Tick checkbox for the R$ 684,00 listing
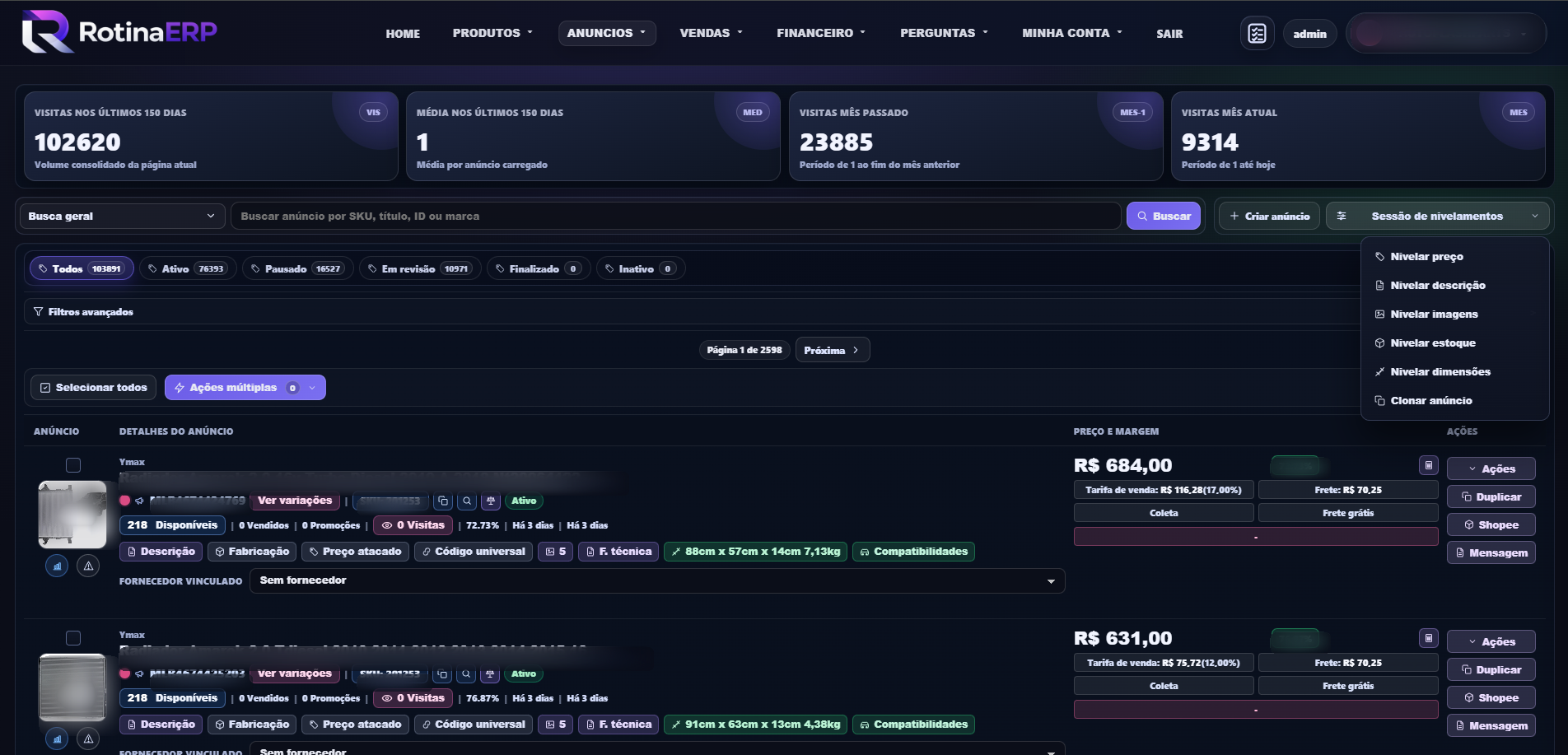This screenshot has width=1568, height=755. [73, 465]
